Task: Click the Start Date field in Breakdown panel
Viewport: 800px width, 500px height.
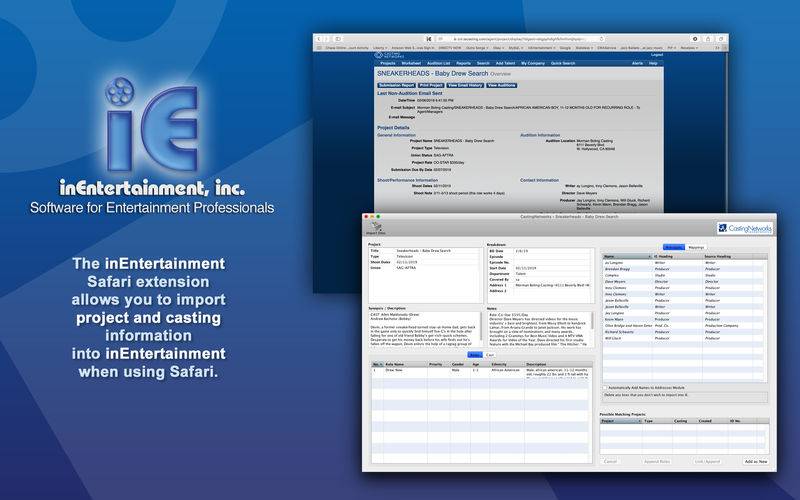Action: (553, 268)
